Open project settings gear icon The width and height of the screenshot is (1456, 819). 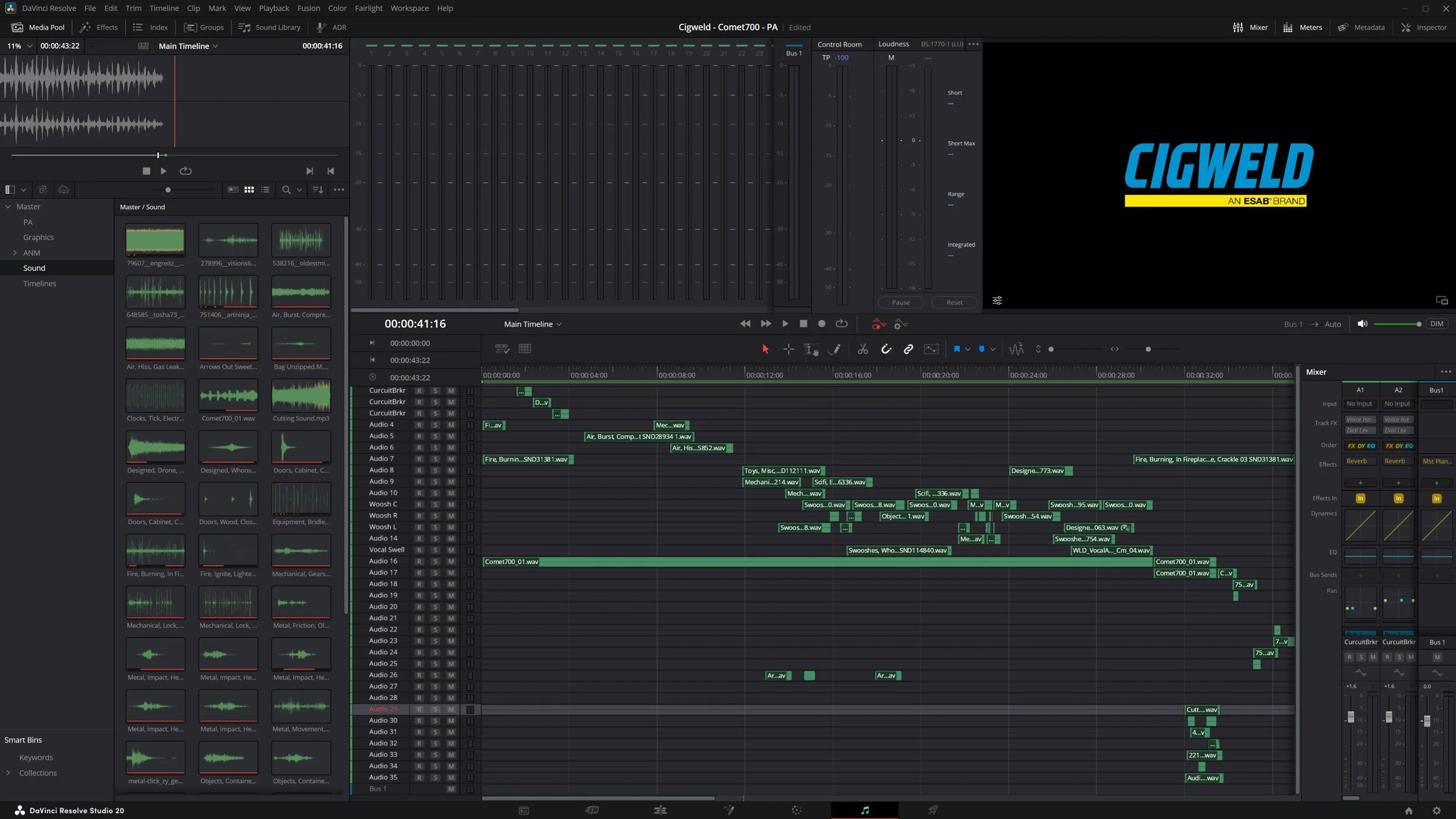[1436, 810]
